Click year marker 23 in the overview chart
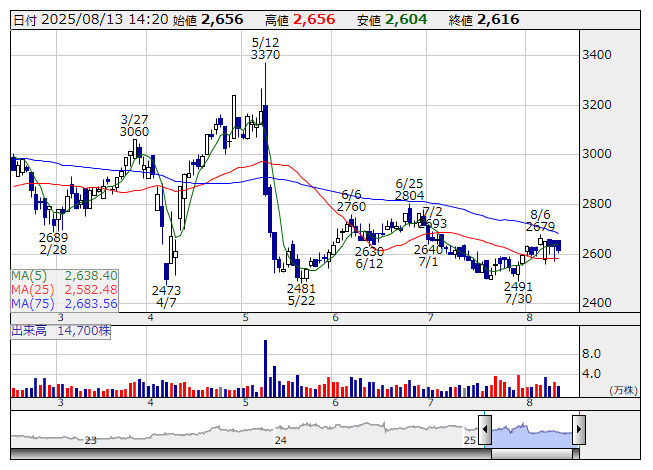 click(x=90, y=440)
